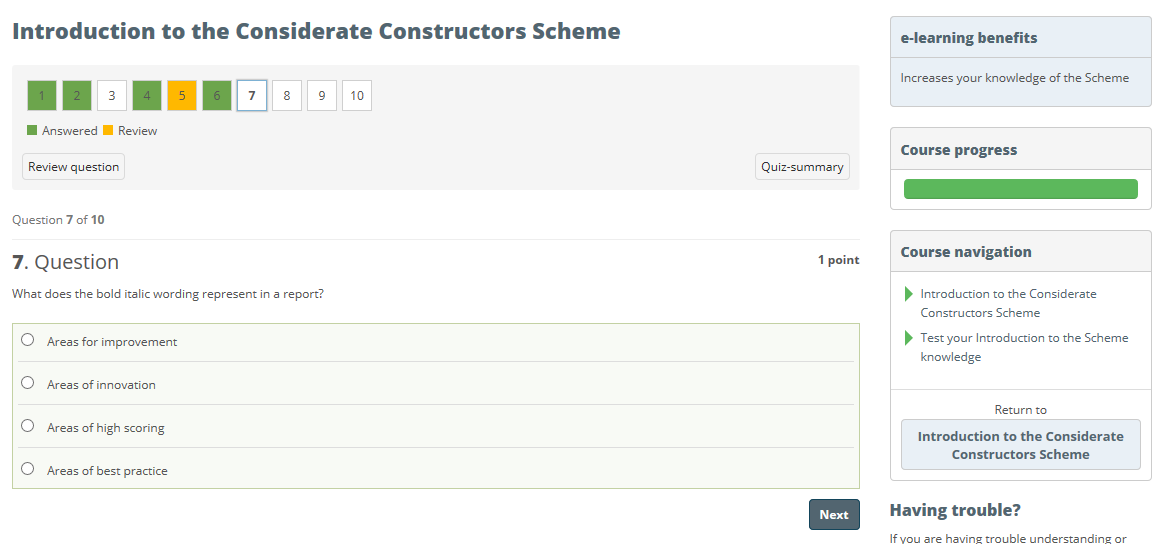Click the Return to course button
The image size is (1162, 544).
pos(1020,445)
